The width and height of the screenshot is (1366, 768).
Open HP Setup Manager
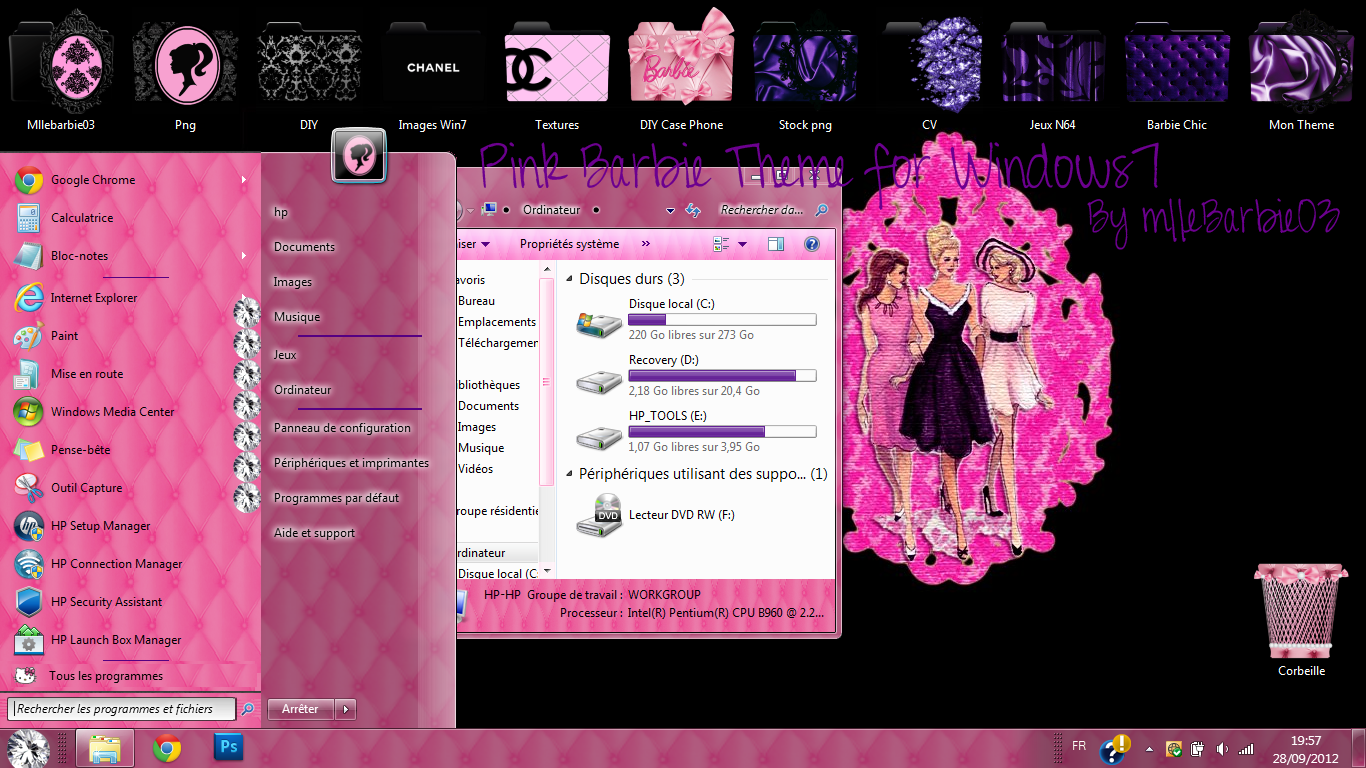tap(130, 526)
